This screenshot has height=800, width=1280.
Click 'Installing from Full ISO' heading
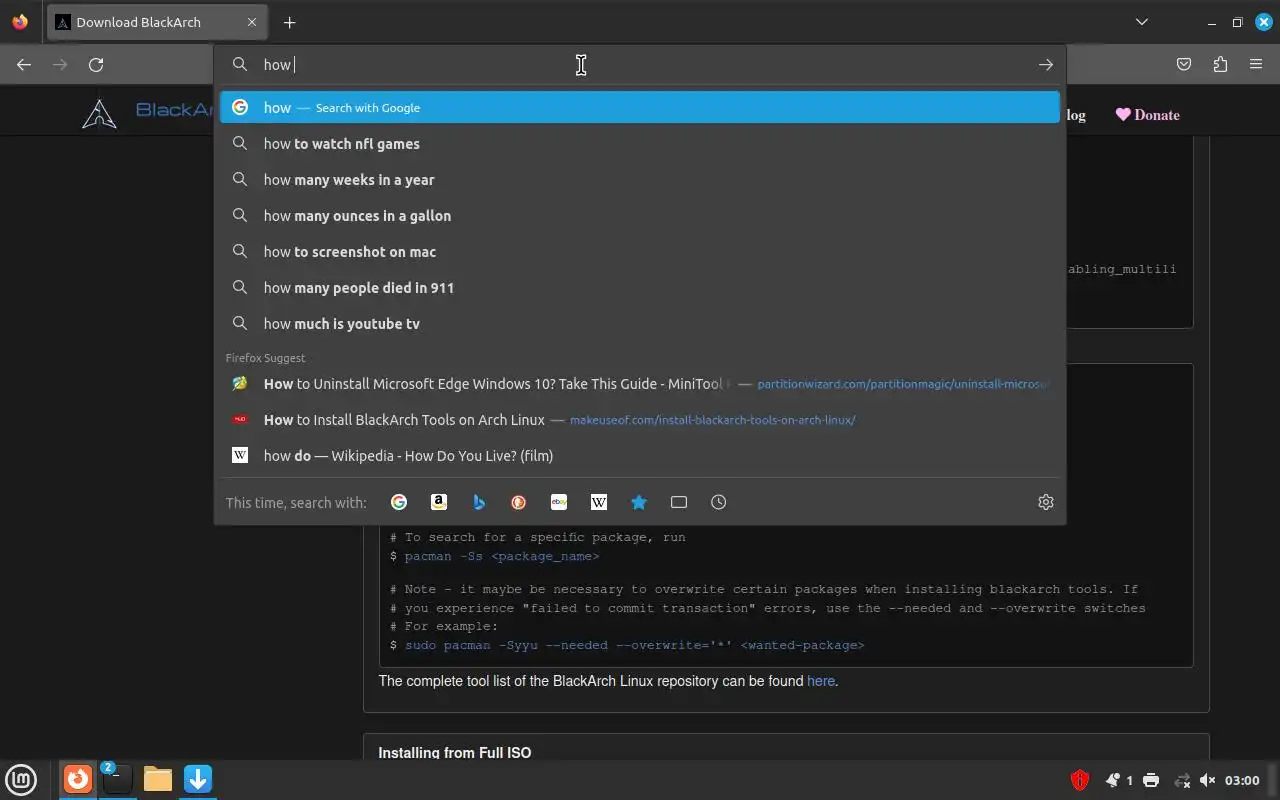pyautogui.click(x=455, y=752)
